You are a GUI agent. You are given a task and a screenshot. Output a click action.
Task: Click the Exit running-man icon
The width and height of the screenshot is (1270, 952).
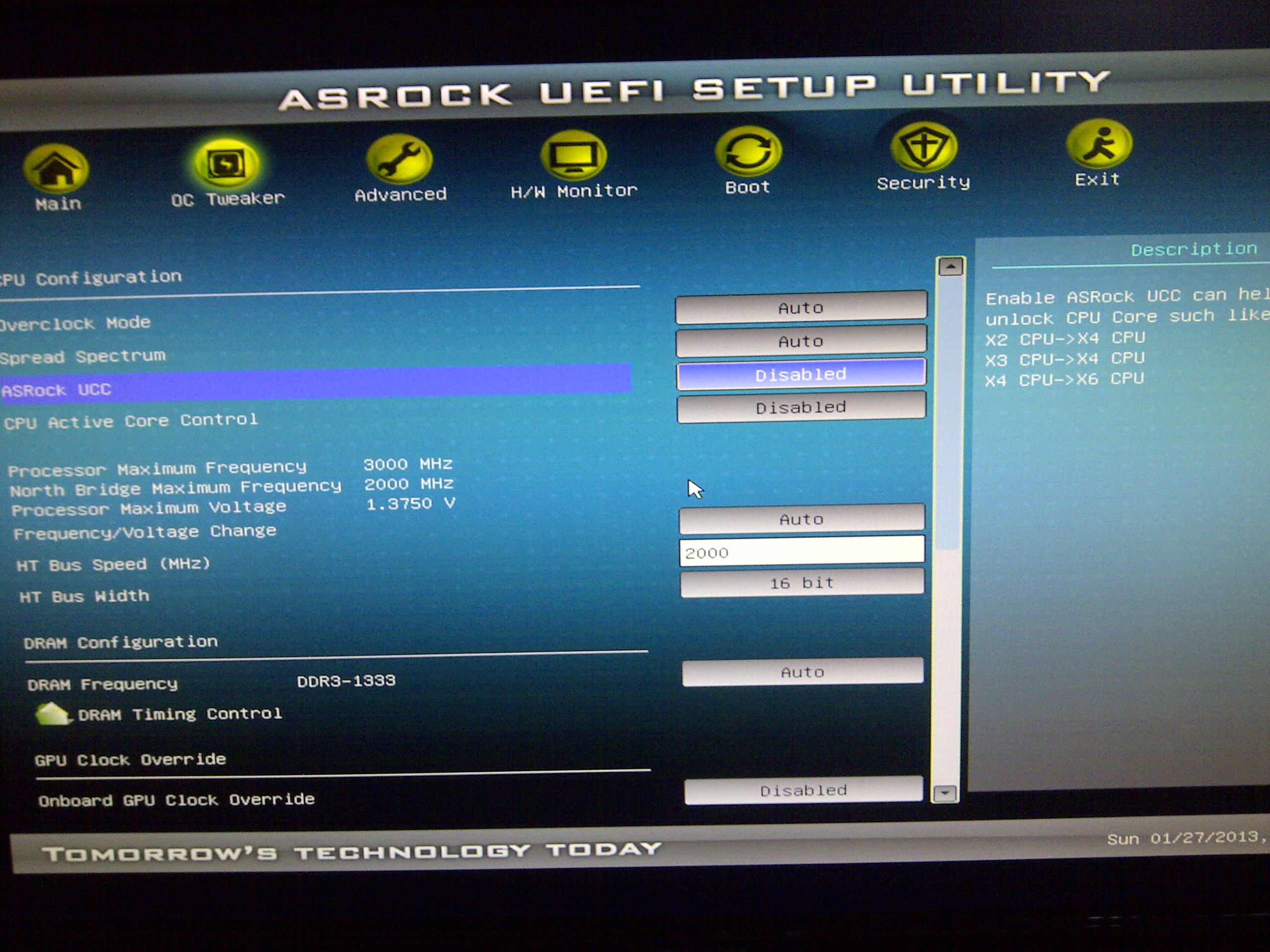(1098, 143)
